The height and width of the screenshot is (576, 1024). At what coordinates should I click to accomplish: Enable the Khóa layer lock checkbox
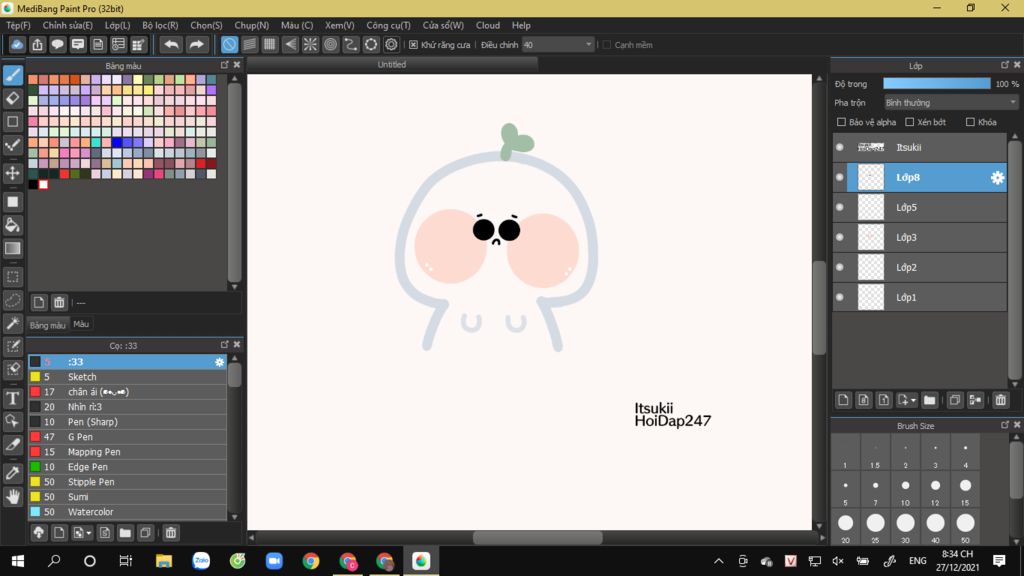[970, 122]
